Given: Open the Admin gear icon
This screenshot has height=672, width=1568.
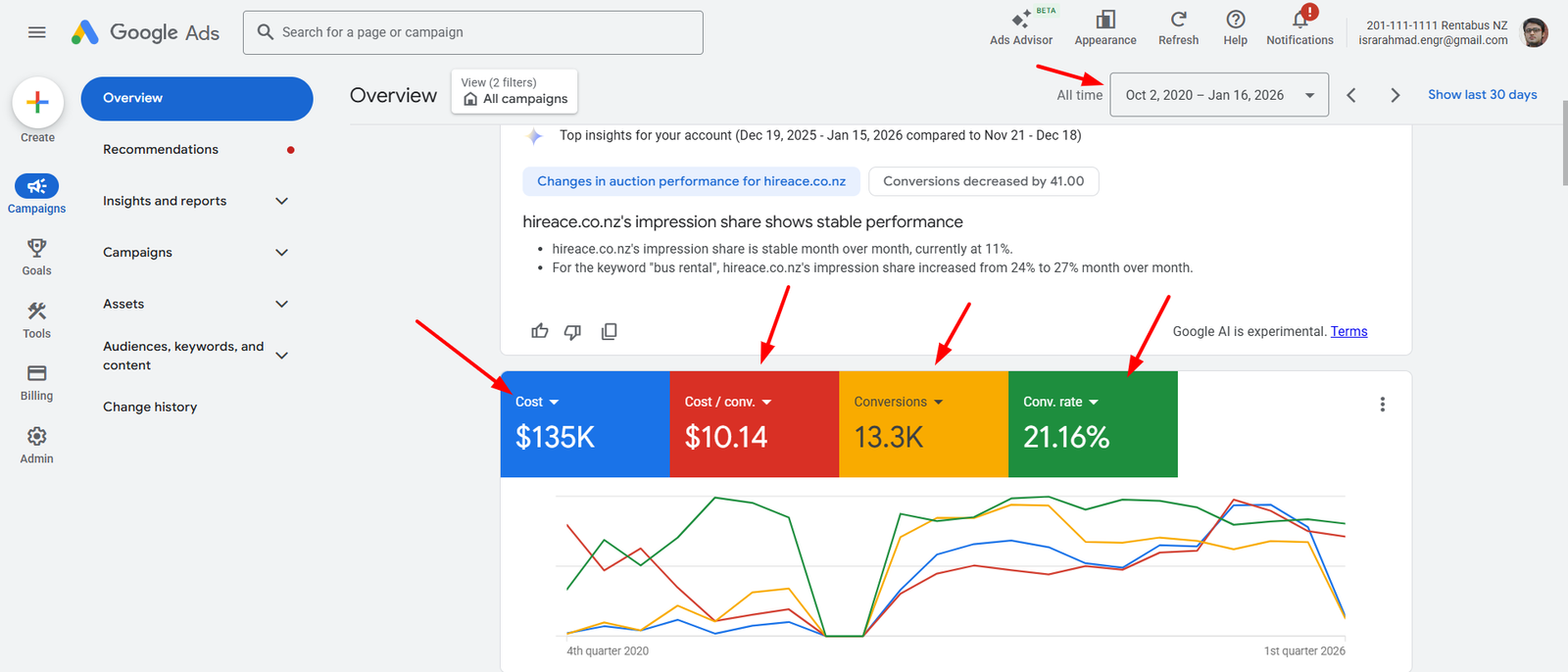Looking at the screenshot, I should pos(37,436).
